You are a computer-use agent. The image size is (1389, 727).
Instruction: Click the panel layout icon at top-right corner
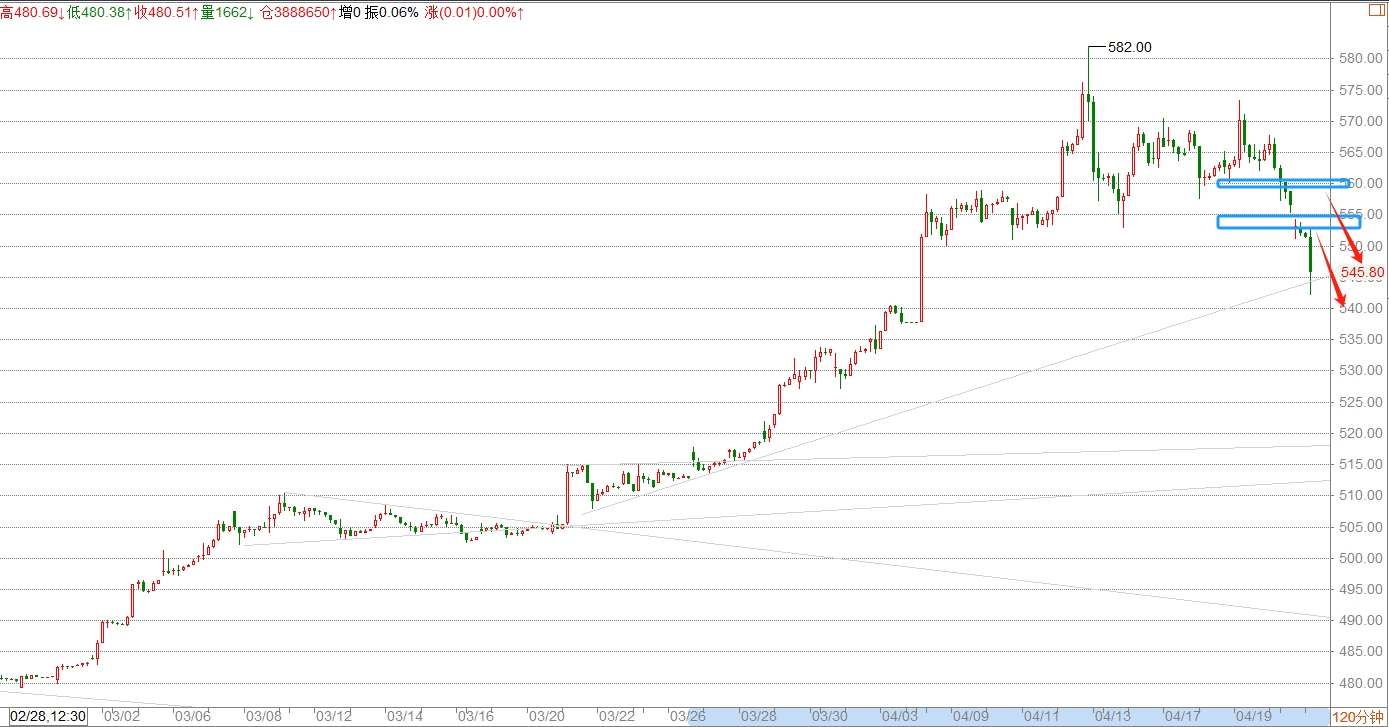1376,10
